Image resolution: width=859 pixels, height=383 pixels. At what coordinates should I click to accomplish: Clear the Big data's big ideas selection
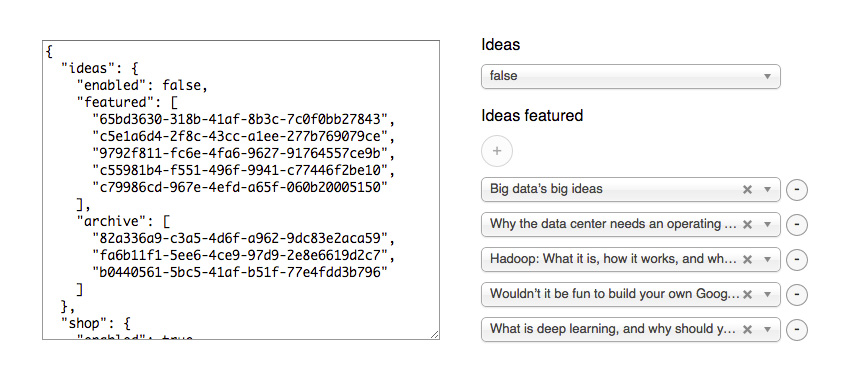(x=747, y=190)
